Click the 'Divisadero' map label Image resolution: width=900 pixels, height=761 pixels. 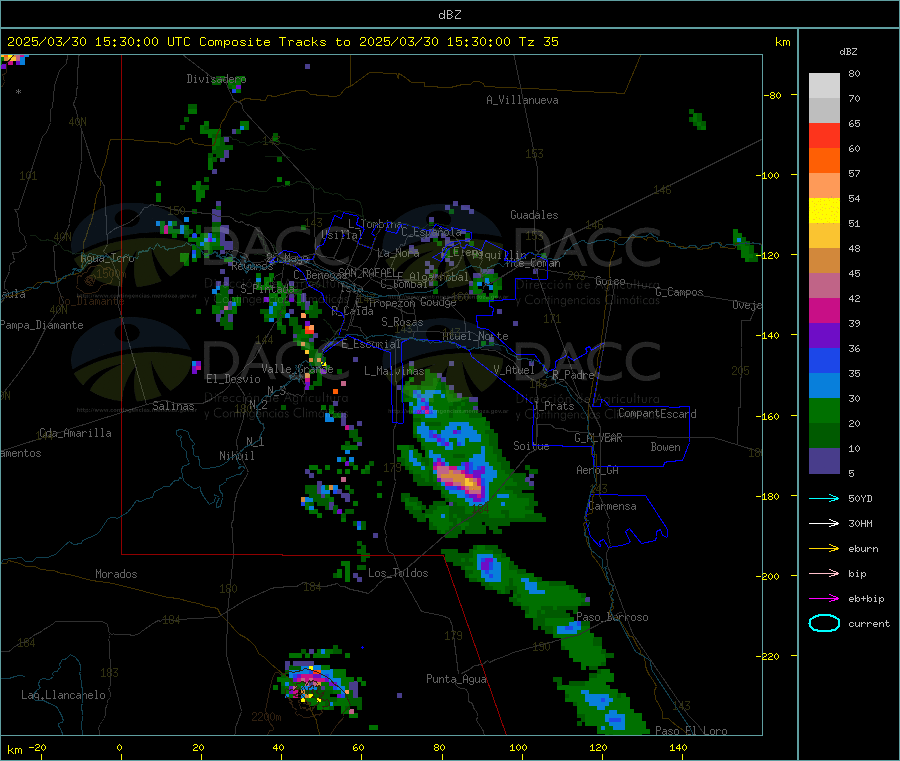click(x=216, y=79)
